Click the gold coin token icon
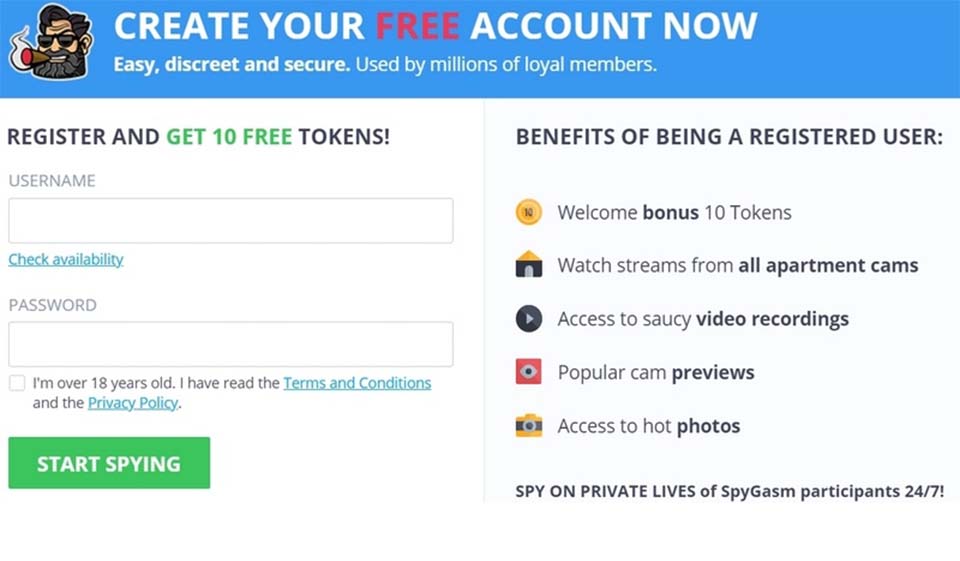This screenshot has width=960, height=561. pos(528,212)
